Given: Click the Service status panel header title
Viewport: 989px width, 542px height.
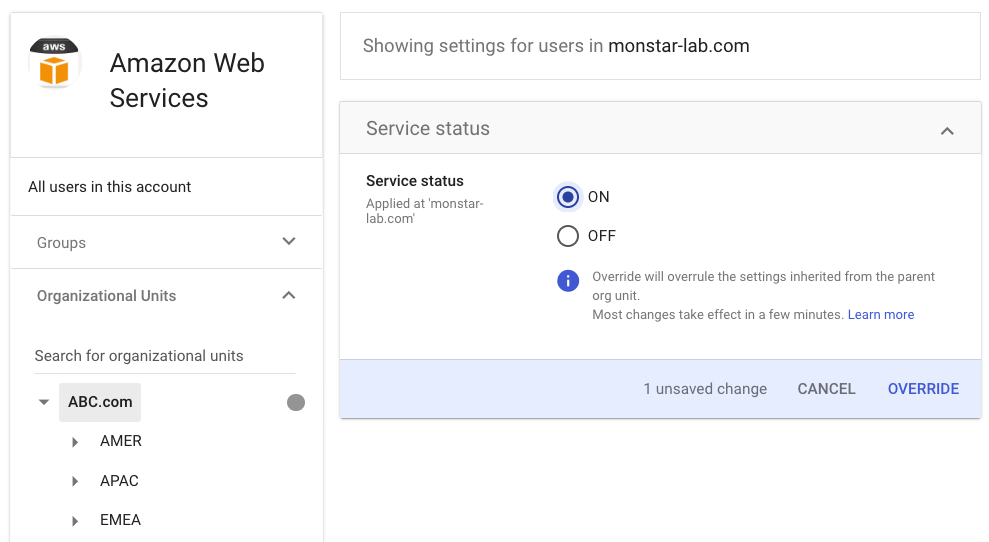Looking at the screenshot, I should 428,128.
